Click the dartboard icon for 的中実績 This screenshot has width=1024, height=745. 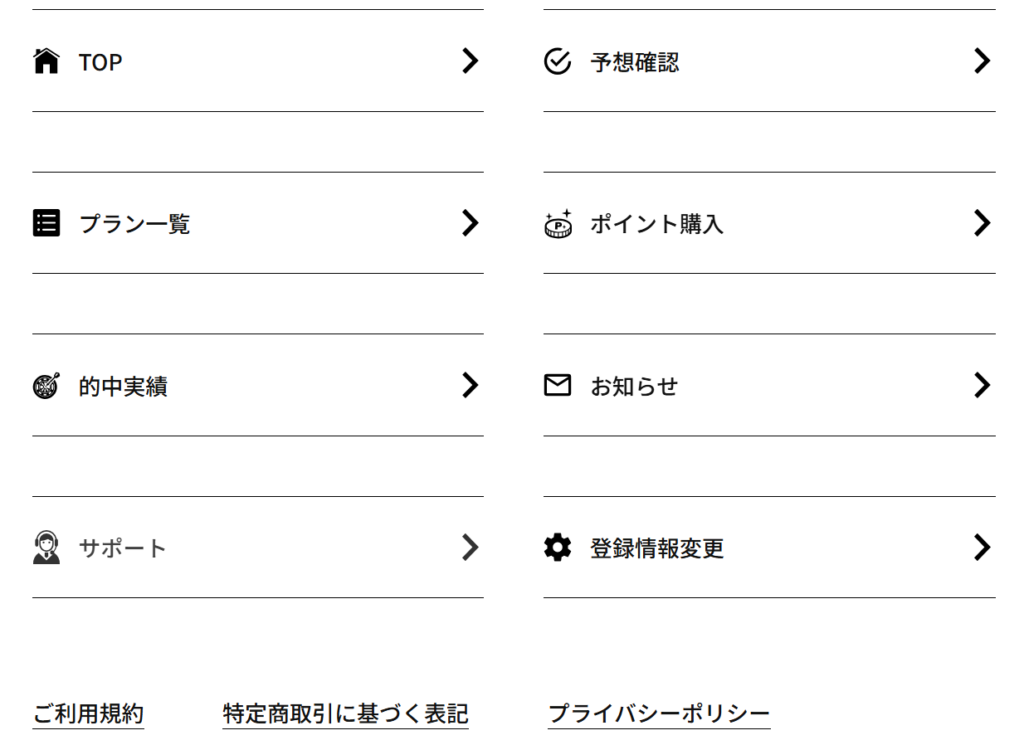46,385
